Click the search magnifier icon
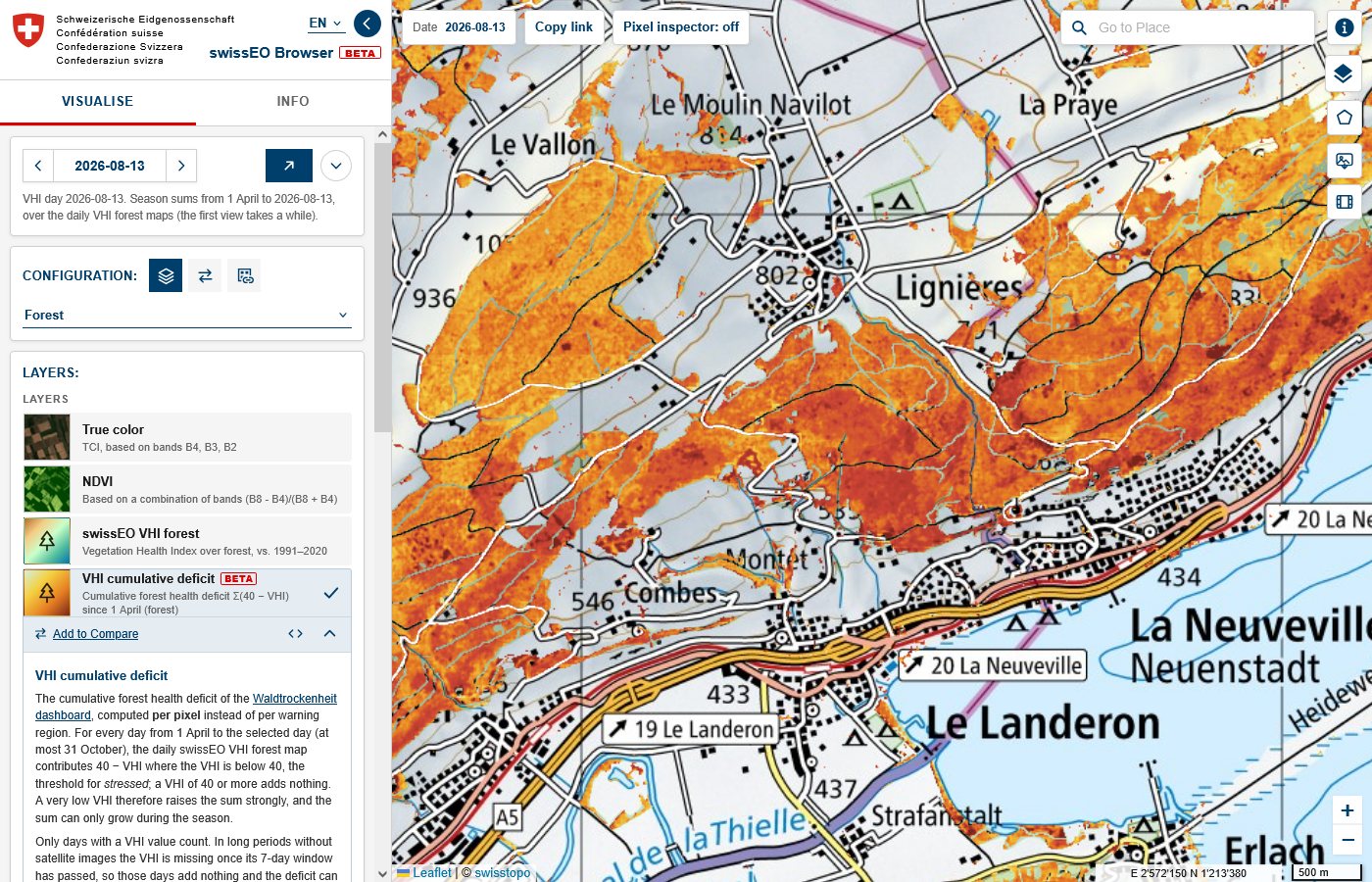The height and width of the screenshot is (882, 1372). (x=1079, y=27)
